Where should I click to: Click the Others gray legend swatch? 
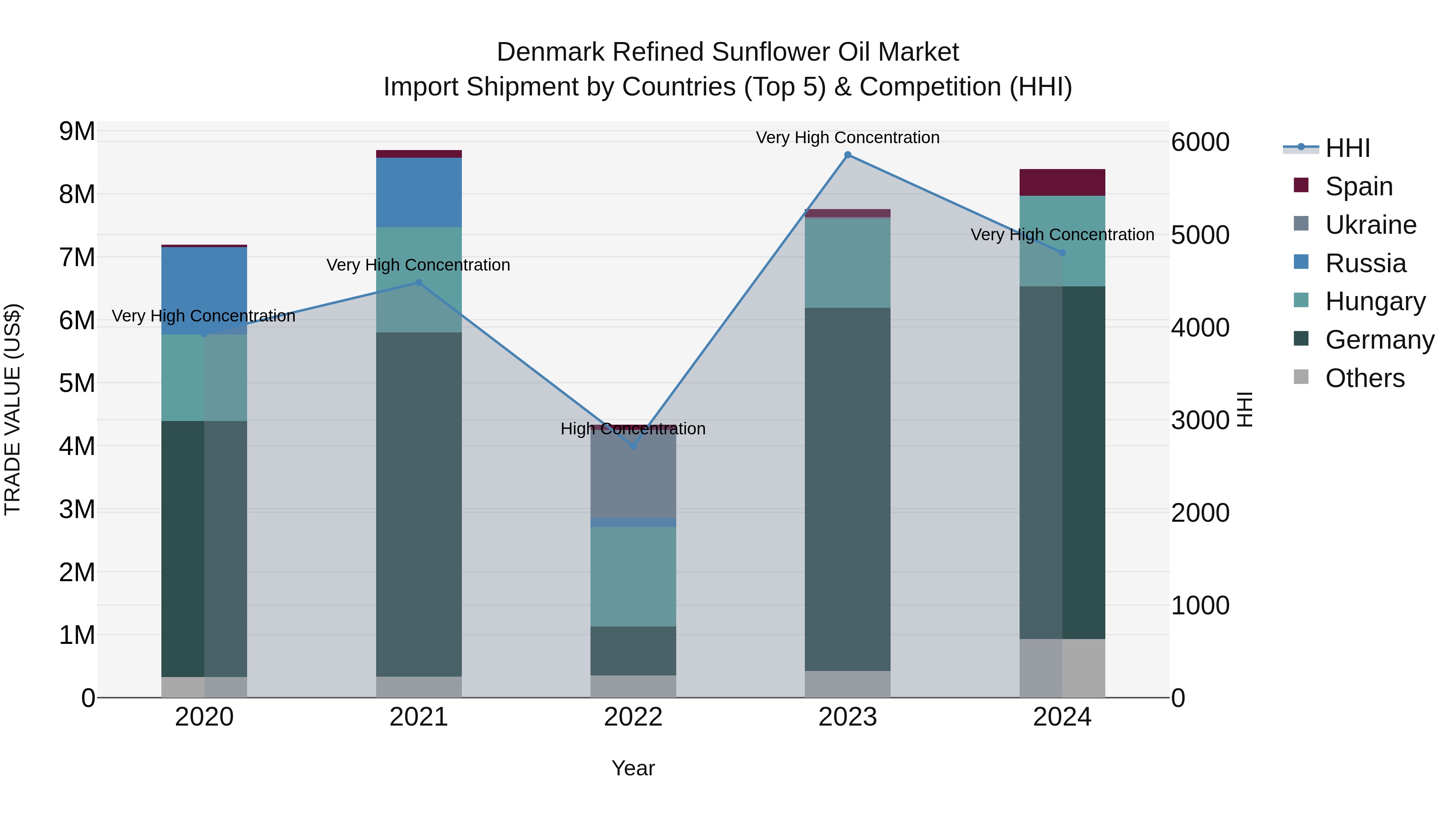1301,378
